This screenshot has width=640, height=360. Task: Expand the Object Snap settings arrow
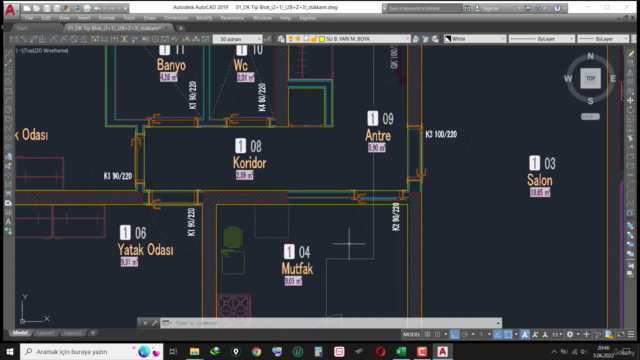tap(516, 334)
